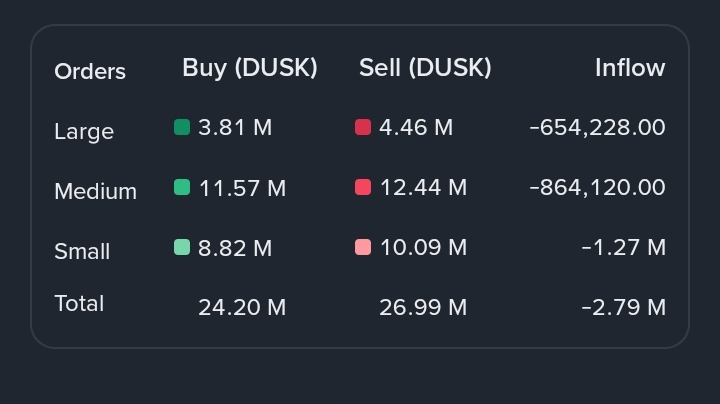Click the Sell (DUSK) column header

[x=425, y=68]
